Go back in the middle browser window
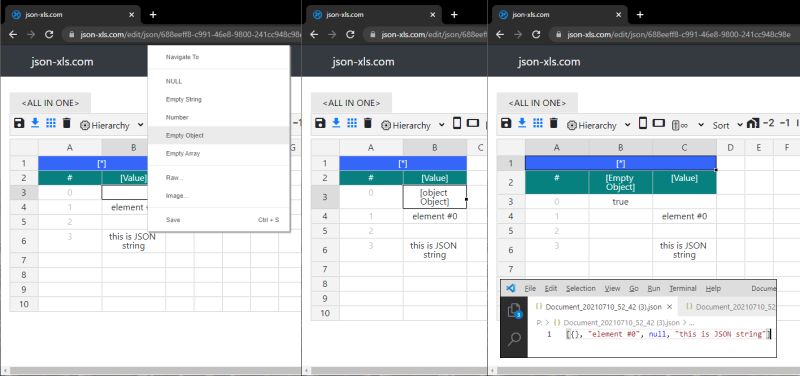Viewport: 800px width, 376px height. coord(314,34)
